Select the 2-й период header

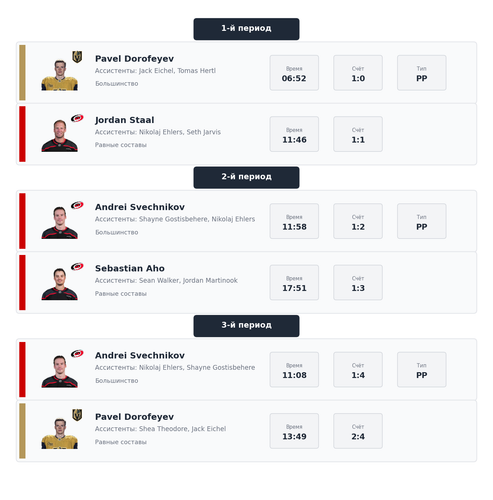coord(246,177)
